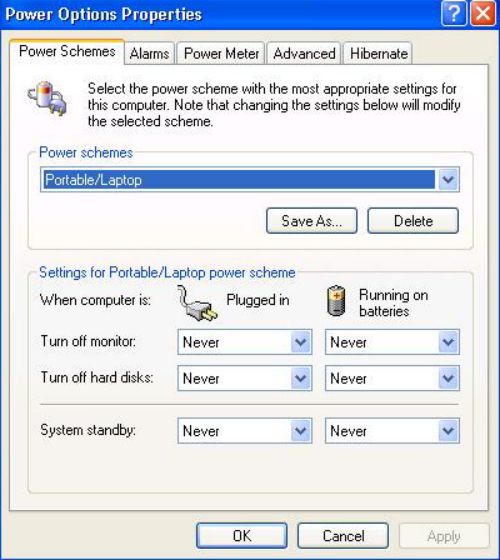
Task: Select the Hibernate tab
Action: coord(378,54)
